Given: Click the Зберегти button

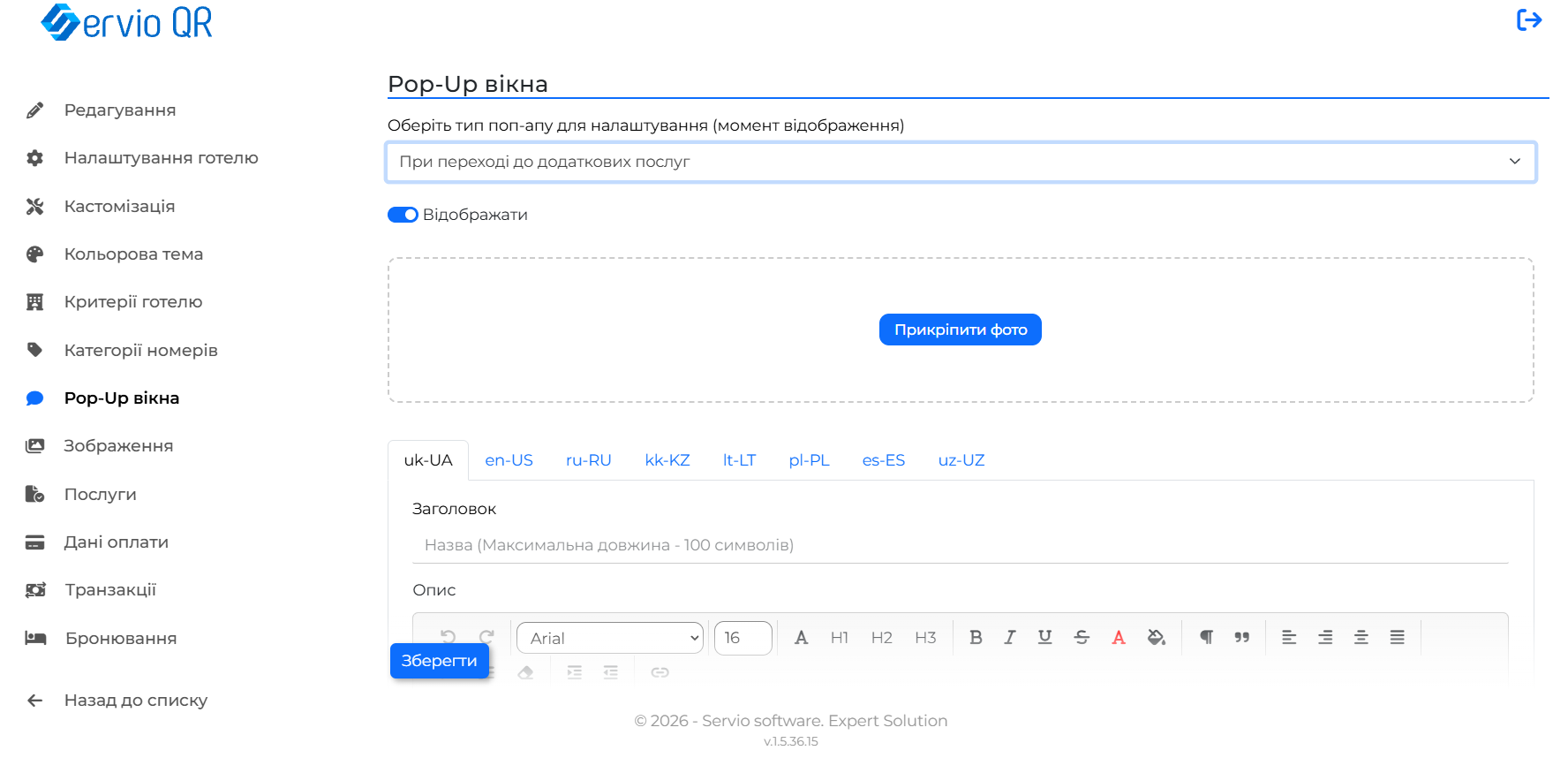Looking at the screenshot, I should (x=440, y=661).
